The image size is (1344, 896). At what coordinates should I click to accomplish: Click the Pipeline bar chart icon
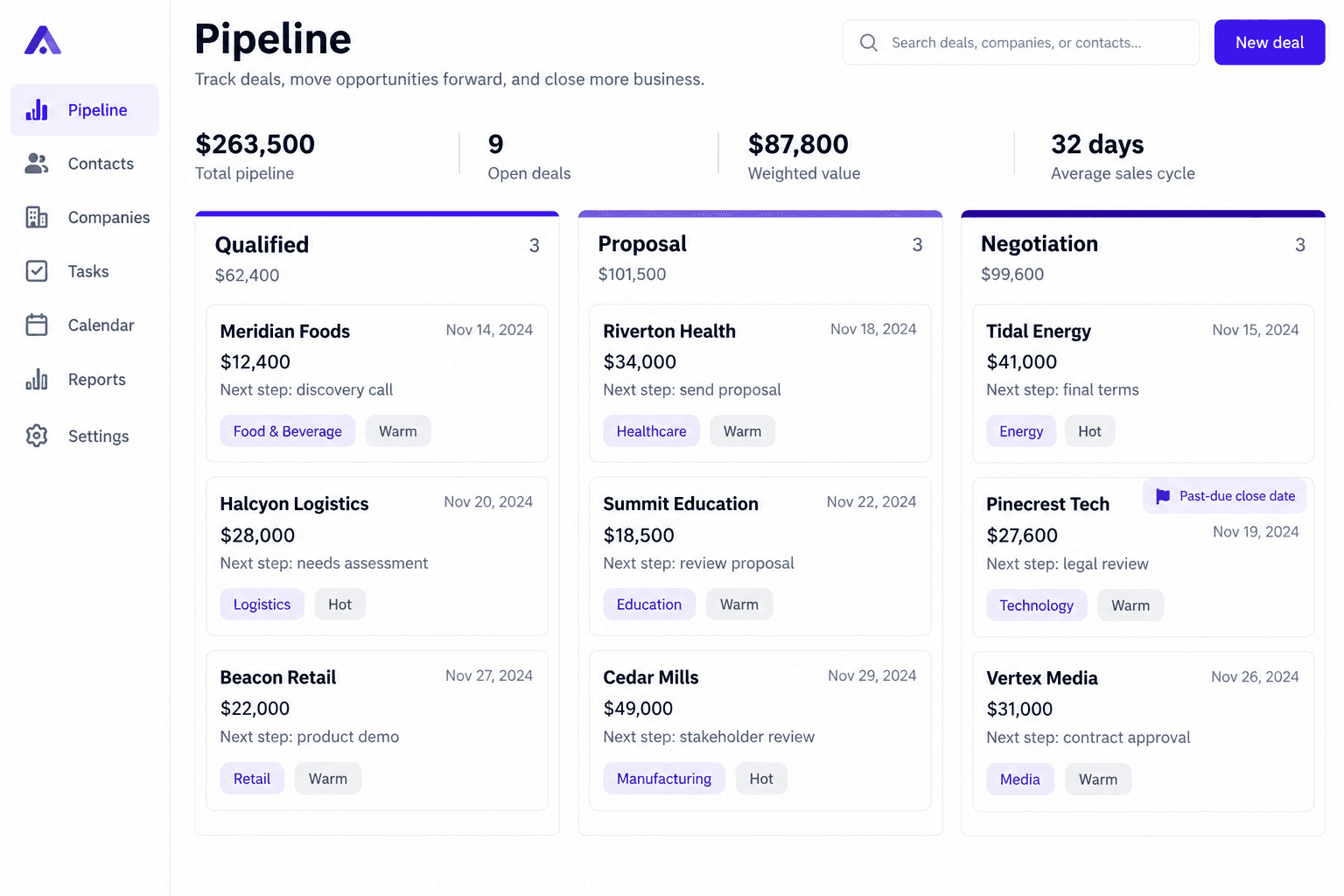[x=37, y=110]
